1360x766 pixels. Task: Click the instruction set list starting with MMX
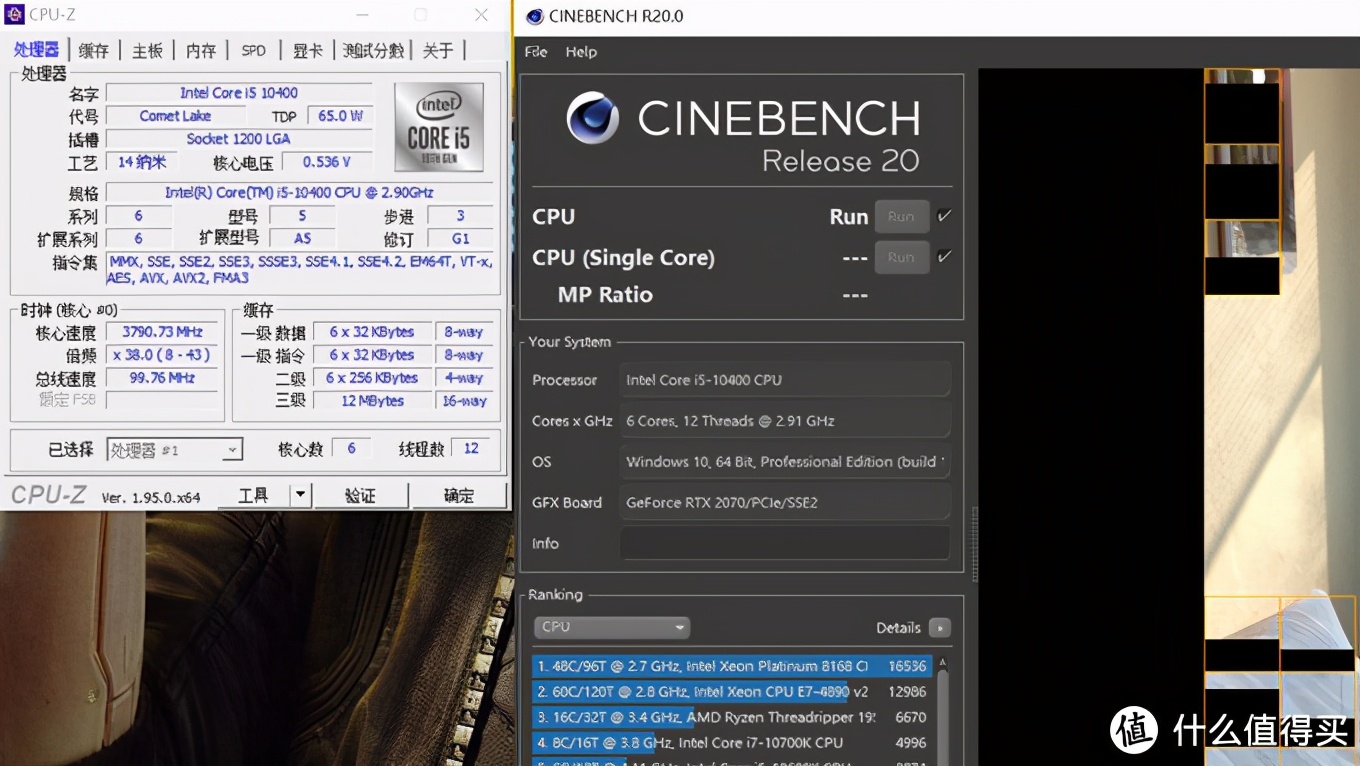pyautogui.click(x=299, y=270)
